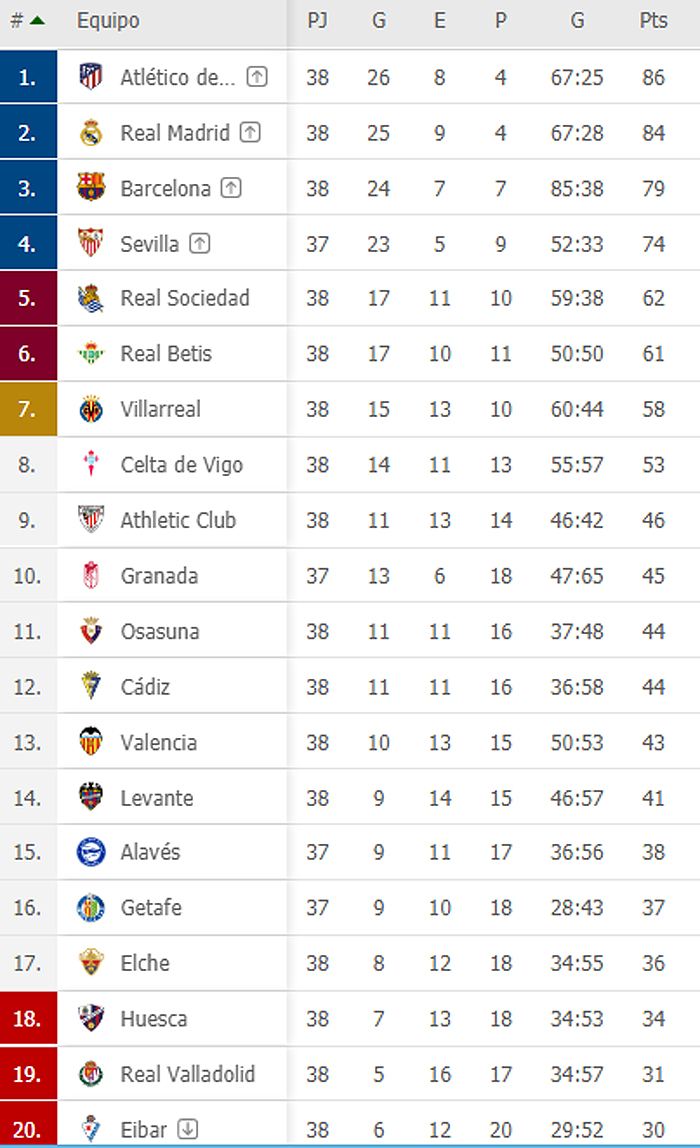Screen dimensions: 700x1148
Task: Click the Barcelona club crest
Action: 91,188
